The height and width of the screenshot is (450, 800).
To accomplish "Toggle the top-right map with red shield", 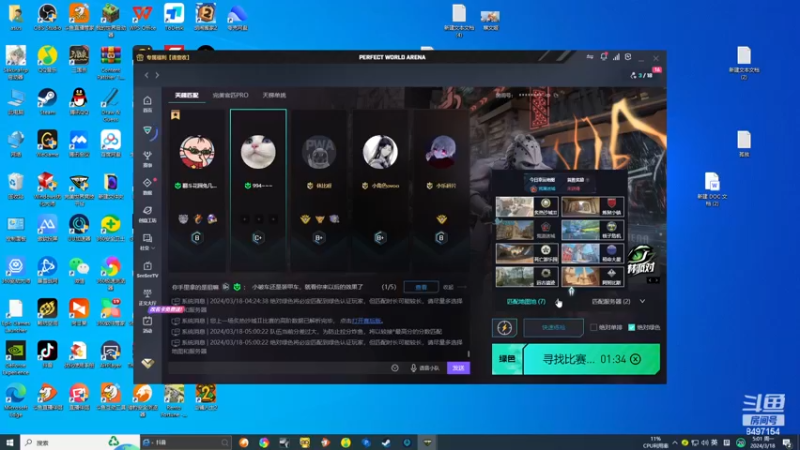I will coord(592,207).
